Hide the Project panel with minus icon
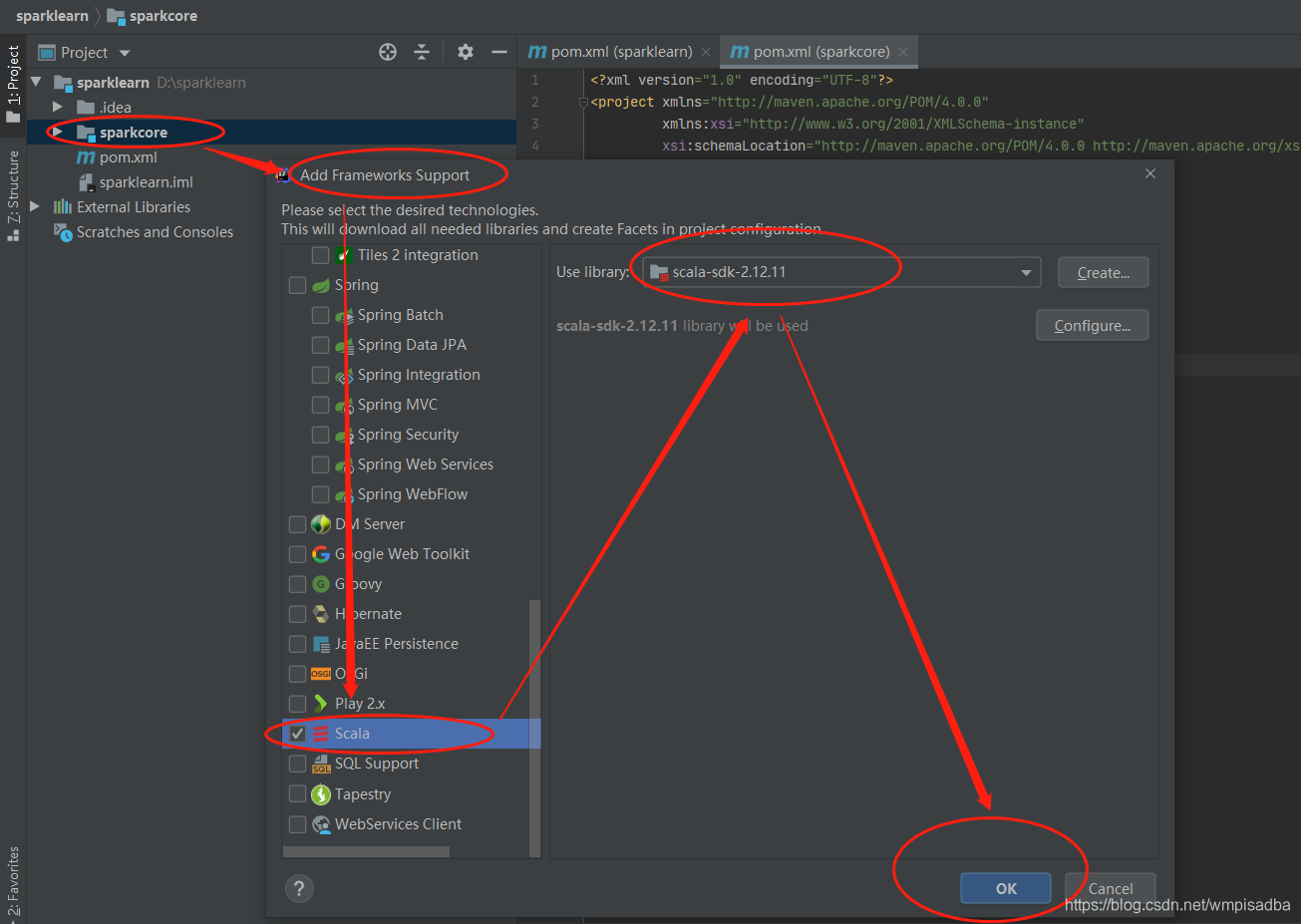This screenshot has height=924, width=1301. (499, 52)
